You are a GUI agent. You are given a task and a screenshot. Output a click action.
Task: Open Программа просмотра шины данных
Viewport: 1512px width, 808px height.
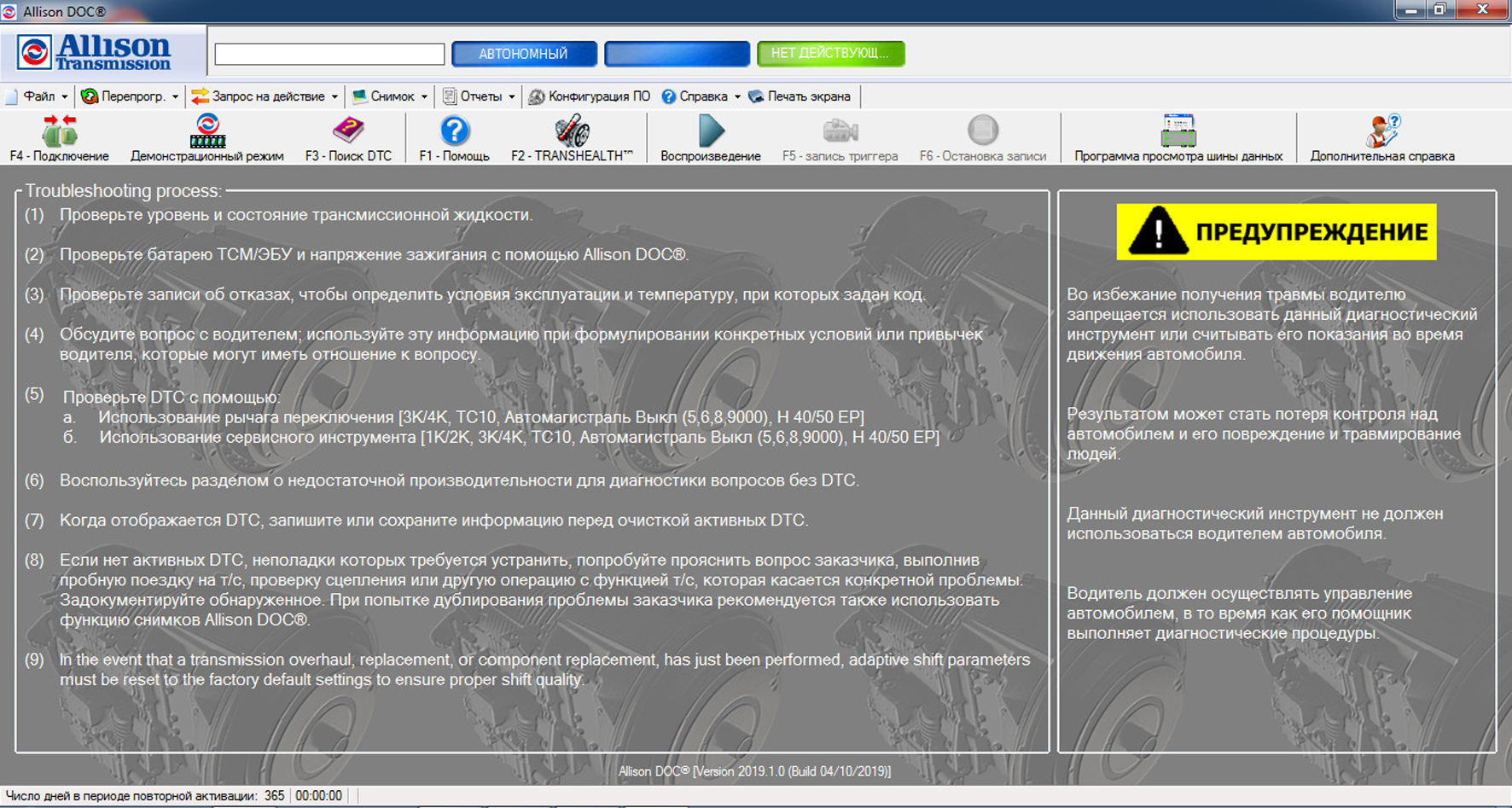1178,132
